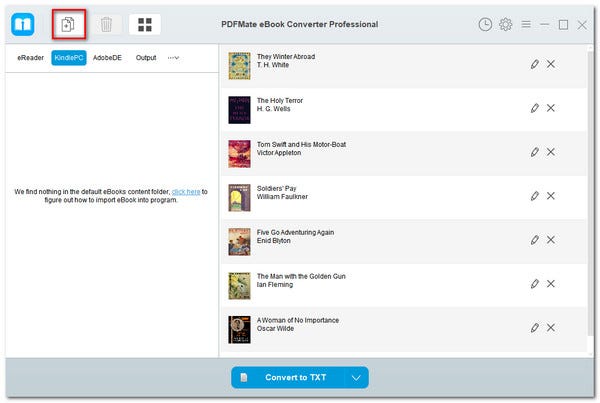
Task: Click the trash delete icon in toolbar
Action: 106,24
